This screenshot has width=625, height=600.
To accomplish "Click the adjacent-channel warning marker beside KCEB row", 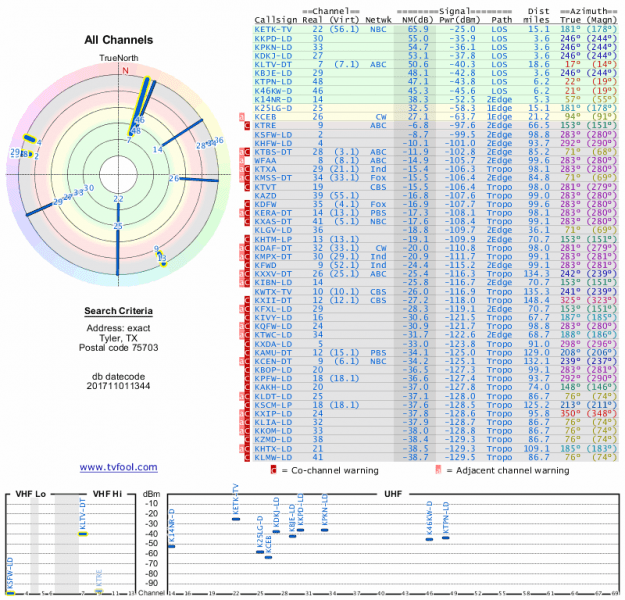I will coord(241,117).
